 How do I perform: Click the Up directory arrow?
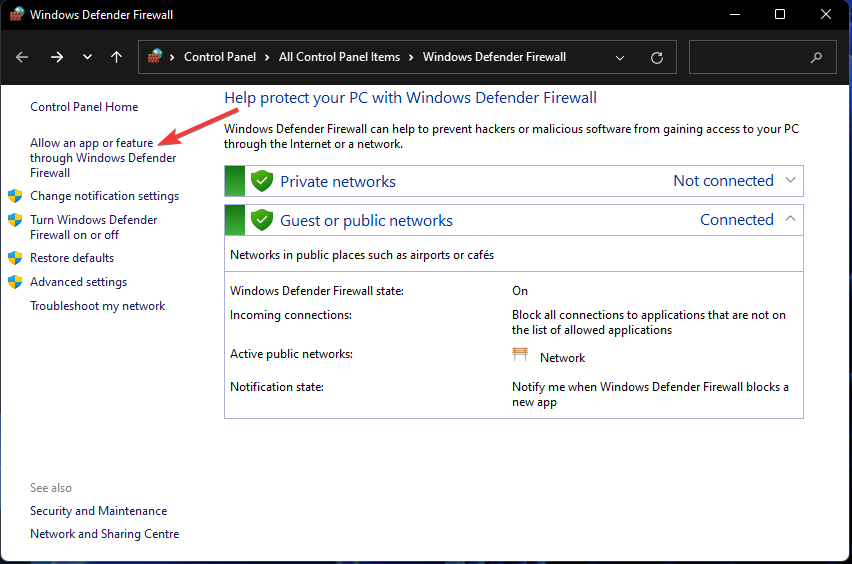click(116, 58)
